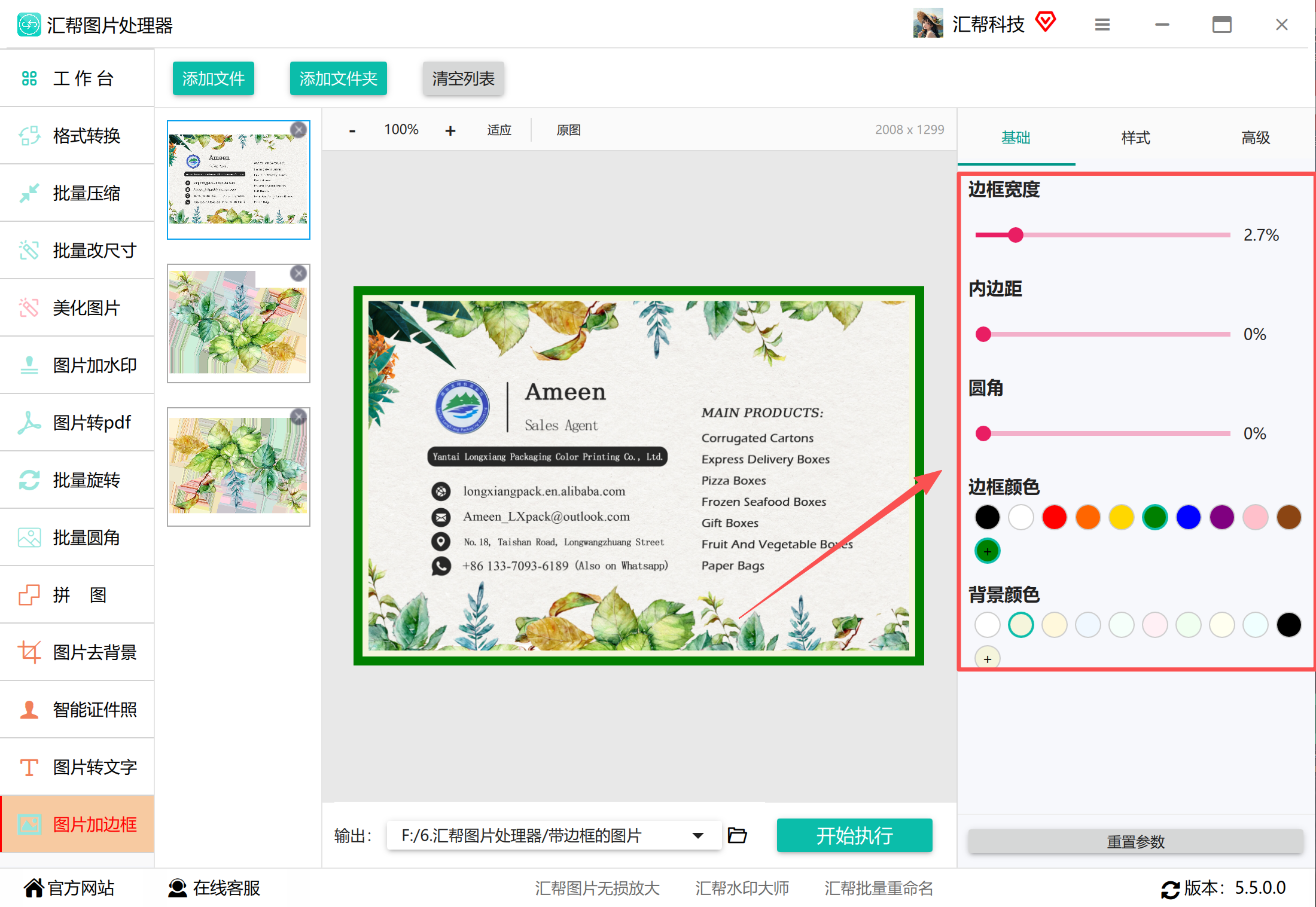Click 重置参数 reset parameters button

[1135, 842]
